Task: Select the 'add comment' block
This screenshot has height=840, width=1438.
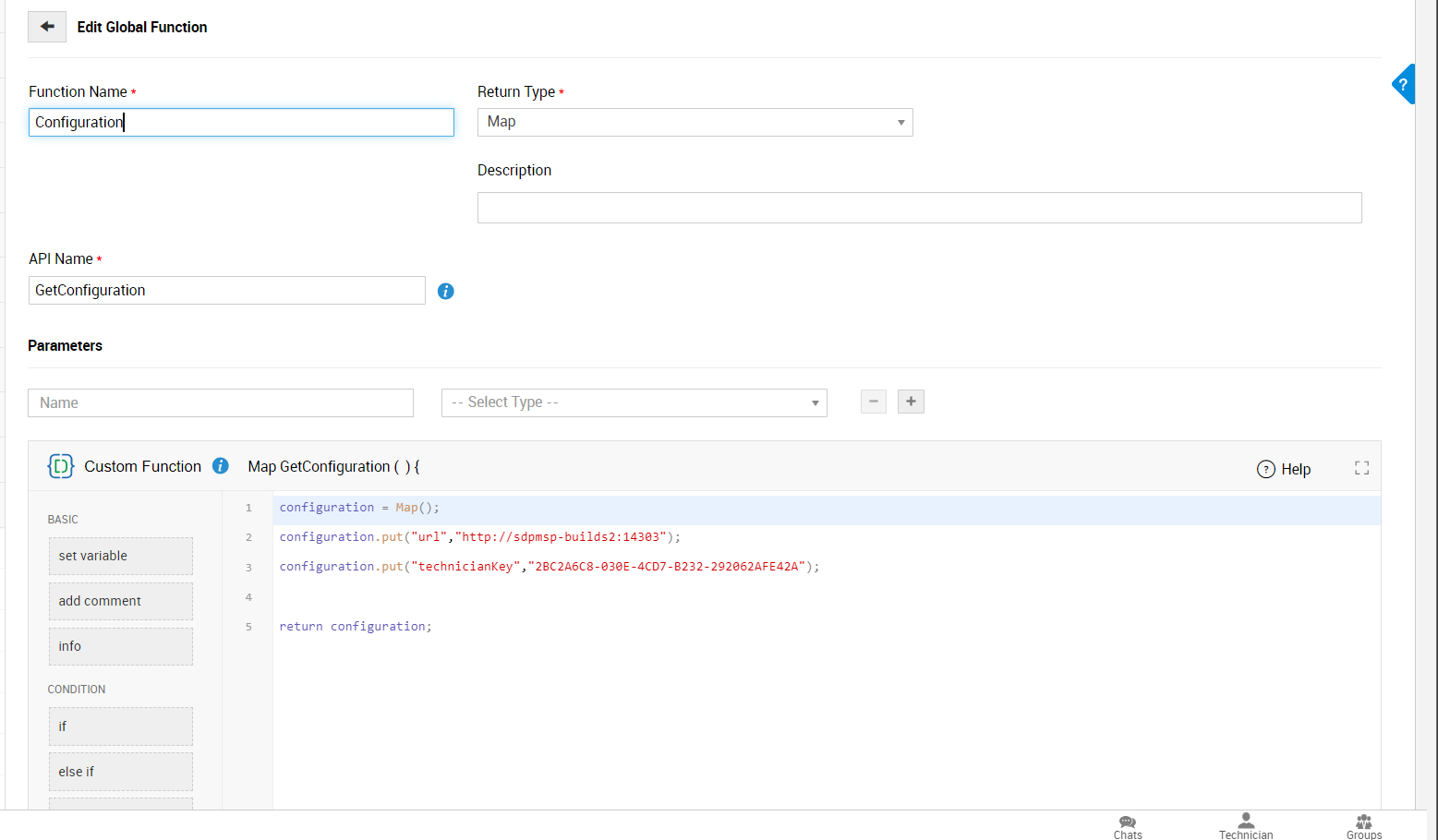Action: 120,601
